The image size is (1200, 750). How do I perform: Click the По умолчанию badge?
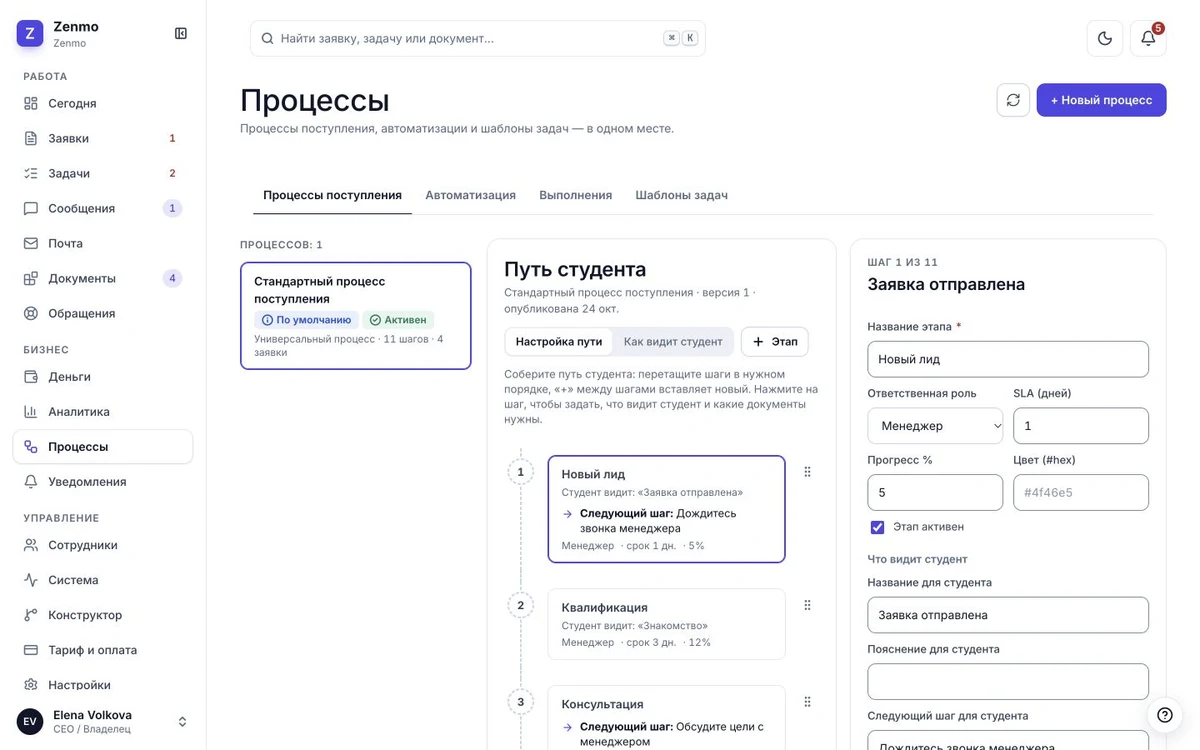coord(306,320)
